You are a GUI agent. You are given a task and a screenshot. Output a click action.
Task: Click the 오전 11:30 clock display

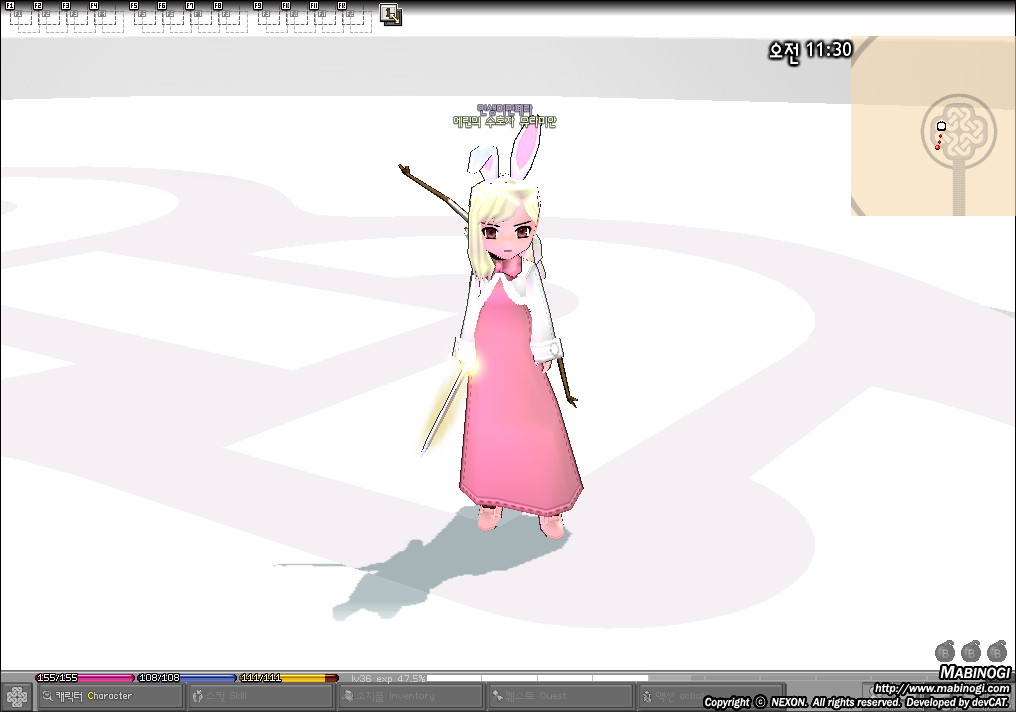(x=810, y=51)
